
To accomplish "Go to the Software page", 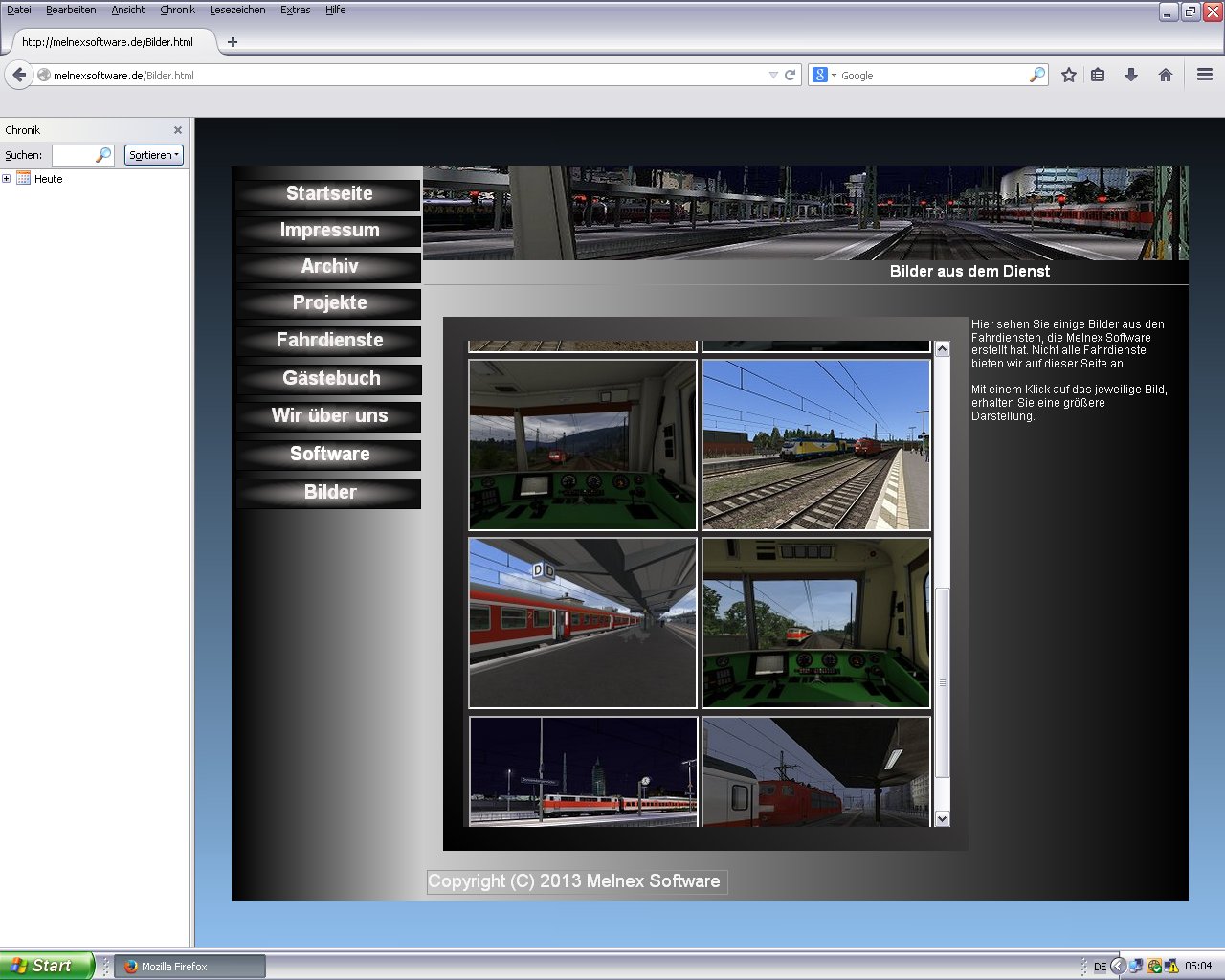I will click(328, 455).
